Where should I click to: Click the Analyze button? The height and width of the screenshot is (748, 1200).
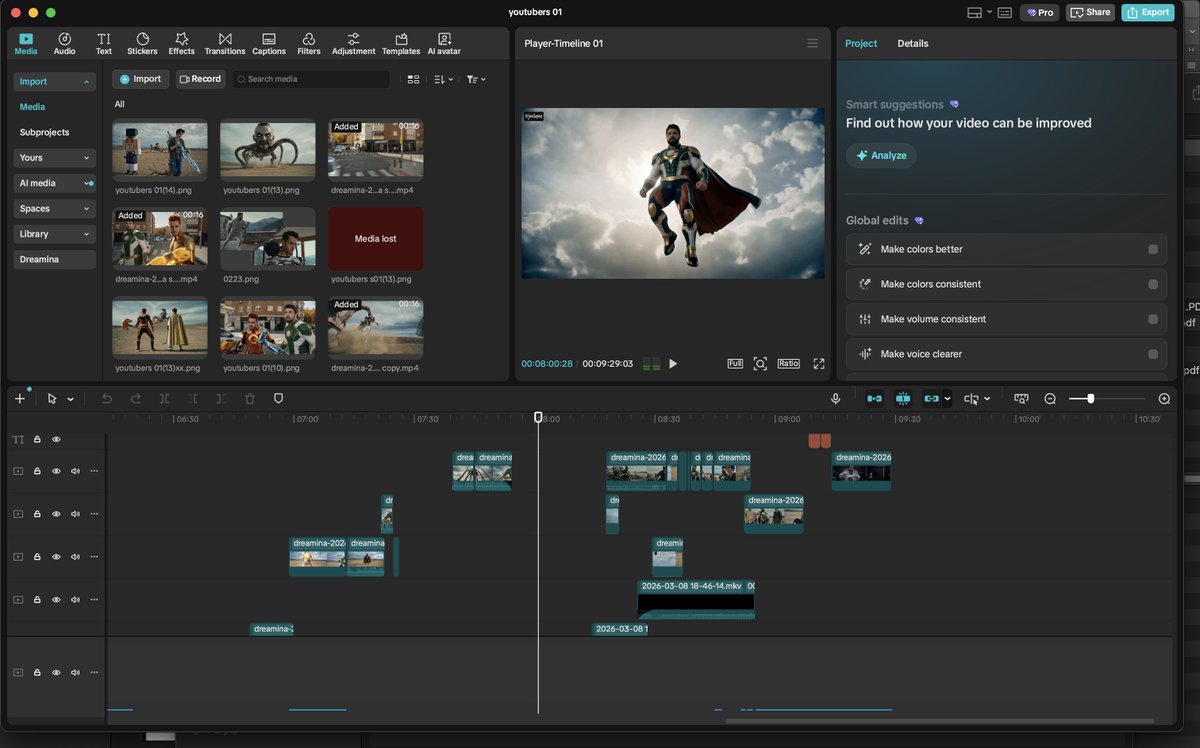pyautogui.click(x=881, y=155)
